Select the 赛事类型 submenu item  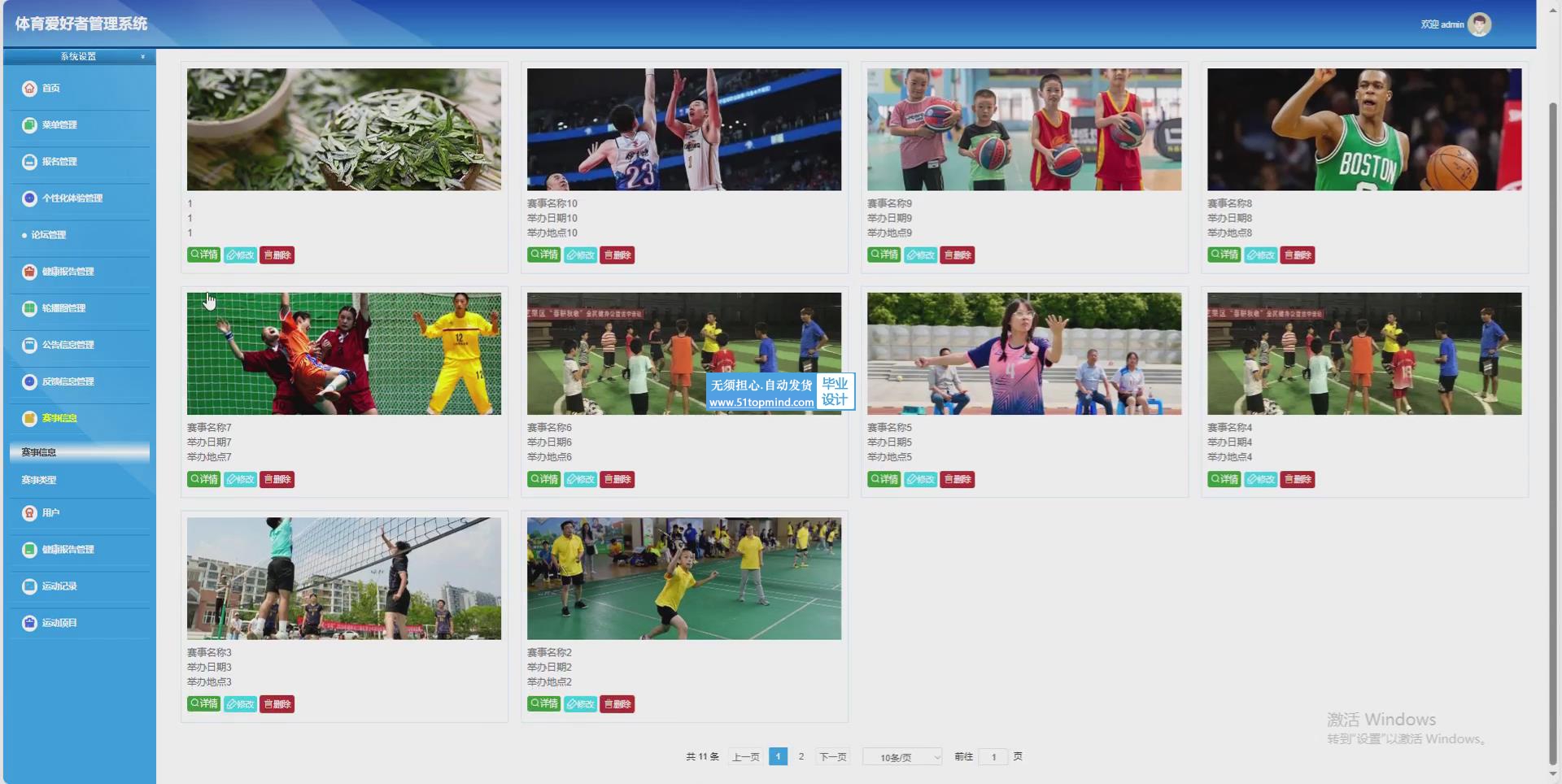[x=39, y=480]
